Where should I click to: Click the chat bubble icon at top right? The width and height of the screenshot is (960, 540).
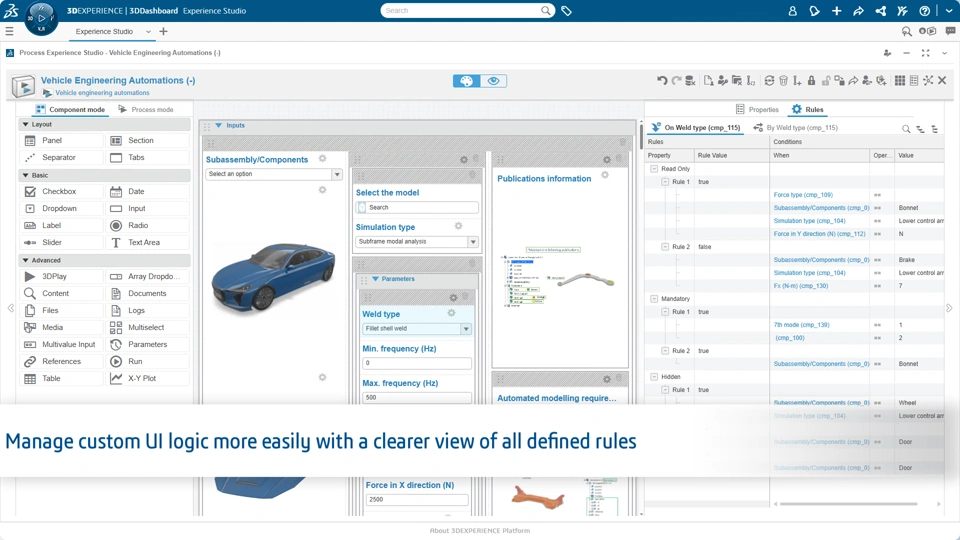[x=950, y=31]
